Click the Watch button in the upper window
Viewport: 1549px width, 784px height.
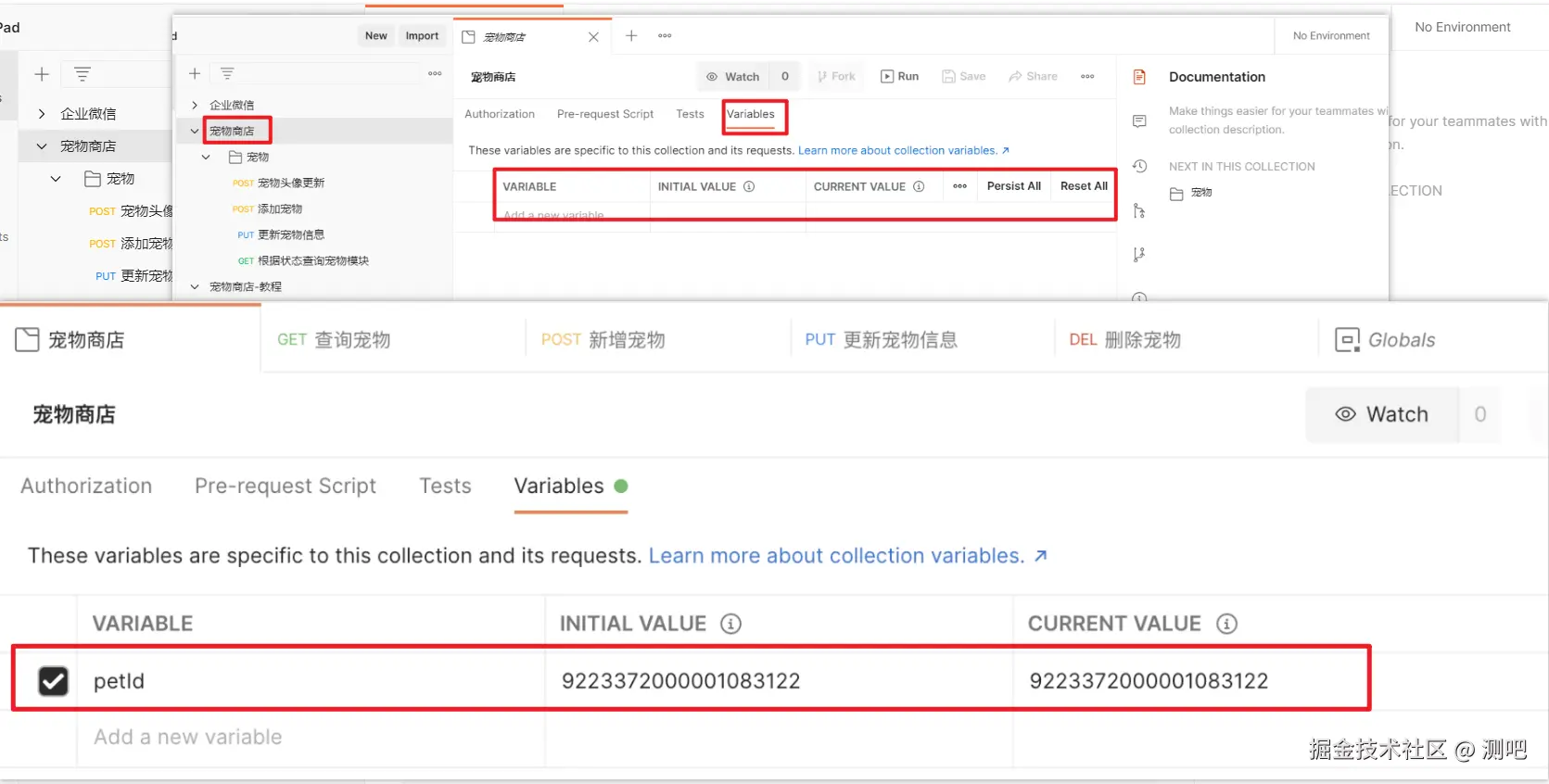tap(733, 77)
